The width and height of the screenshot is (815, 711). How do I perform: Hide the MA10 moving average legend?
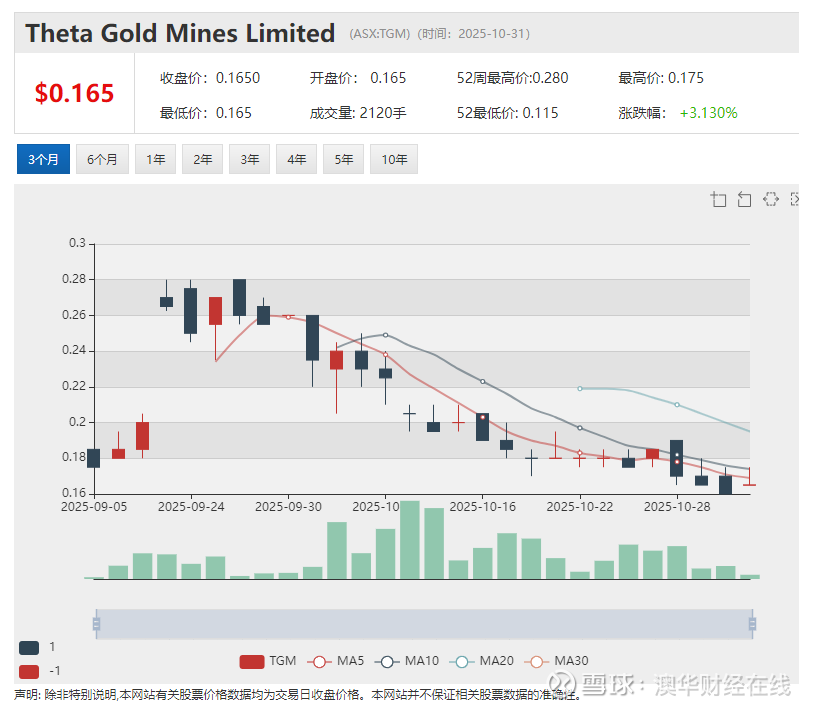(407, 661)
